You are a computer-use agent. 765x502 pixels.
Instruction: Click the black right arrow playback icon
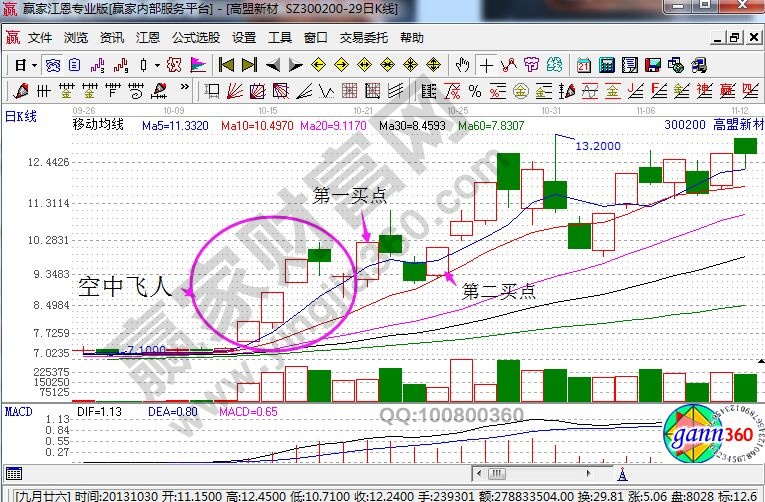(295, 65)
